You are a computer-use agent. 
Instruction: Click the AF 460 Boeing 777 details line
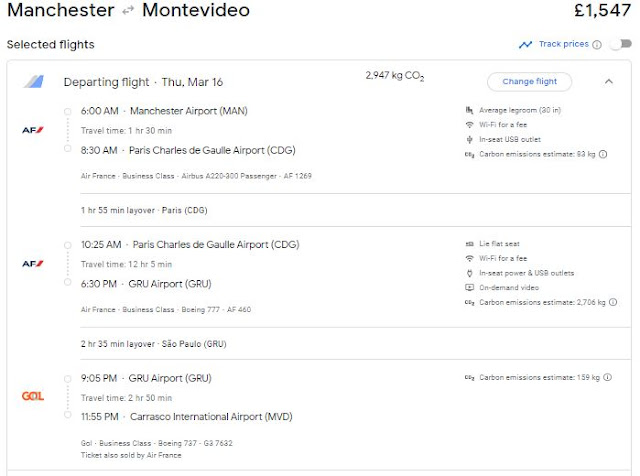pyautogui.click(x=166, y=309)
